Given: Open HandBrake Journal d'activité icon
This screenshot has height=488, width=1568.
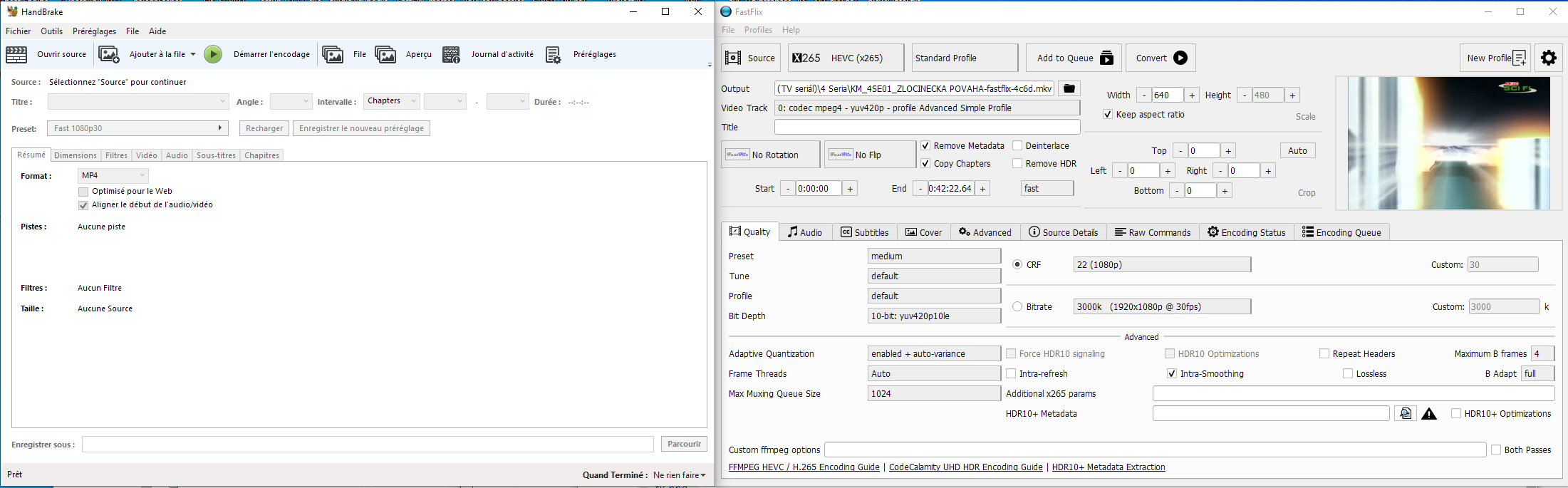Looking at the screenshot, I should [451, 54].
